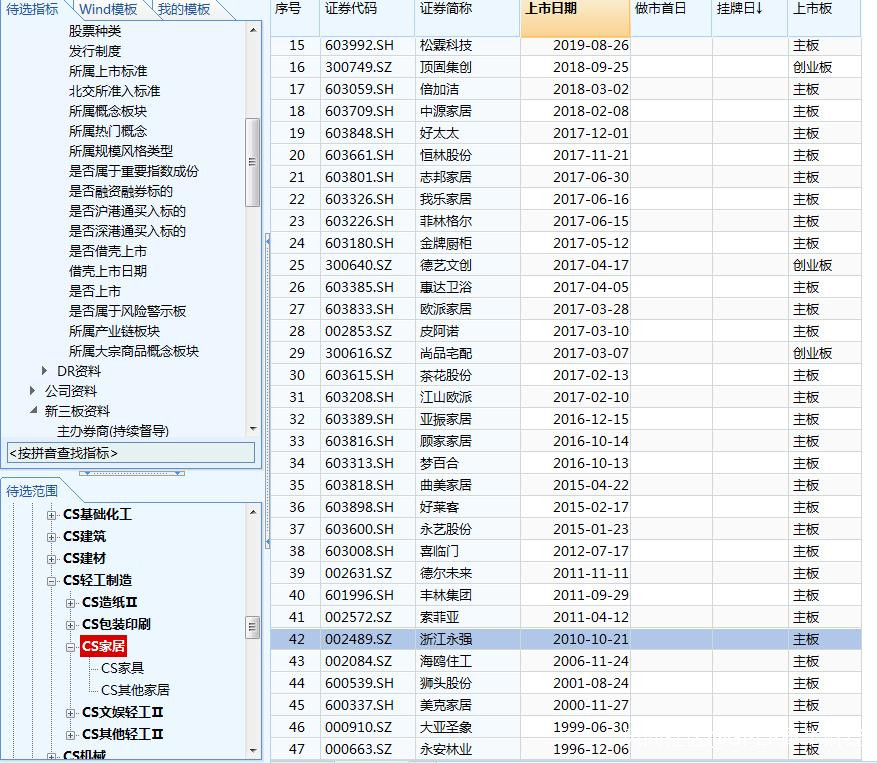Click the 300749.SZ security code cell
The height and width of the screenshot is (763, 877).
pos(367,67)
